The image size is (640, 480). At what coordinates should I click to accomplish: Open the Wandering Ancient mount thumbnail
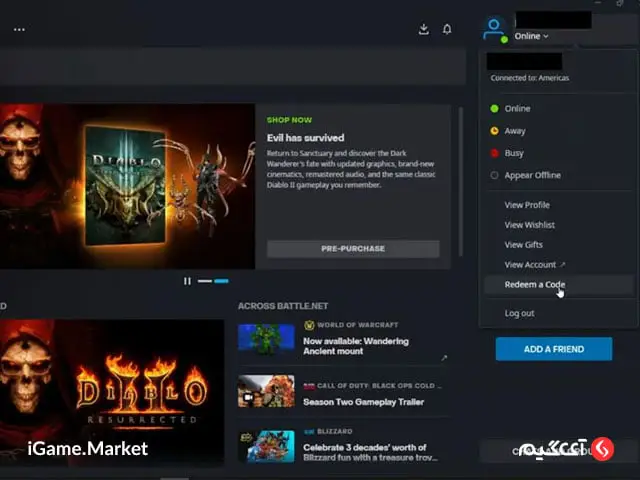[266, 338]
